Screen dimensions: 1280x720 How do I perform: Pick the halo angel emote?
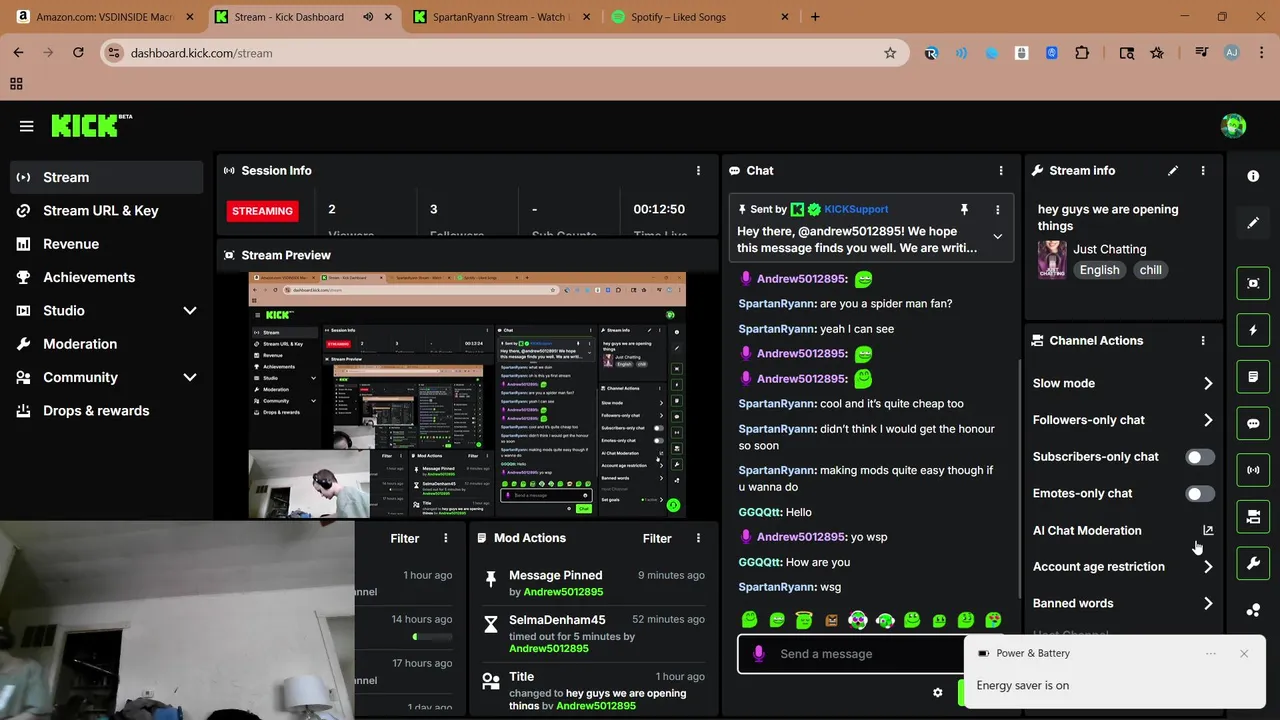(804, 620)
